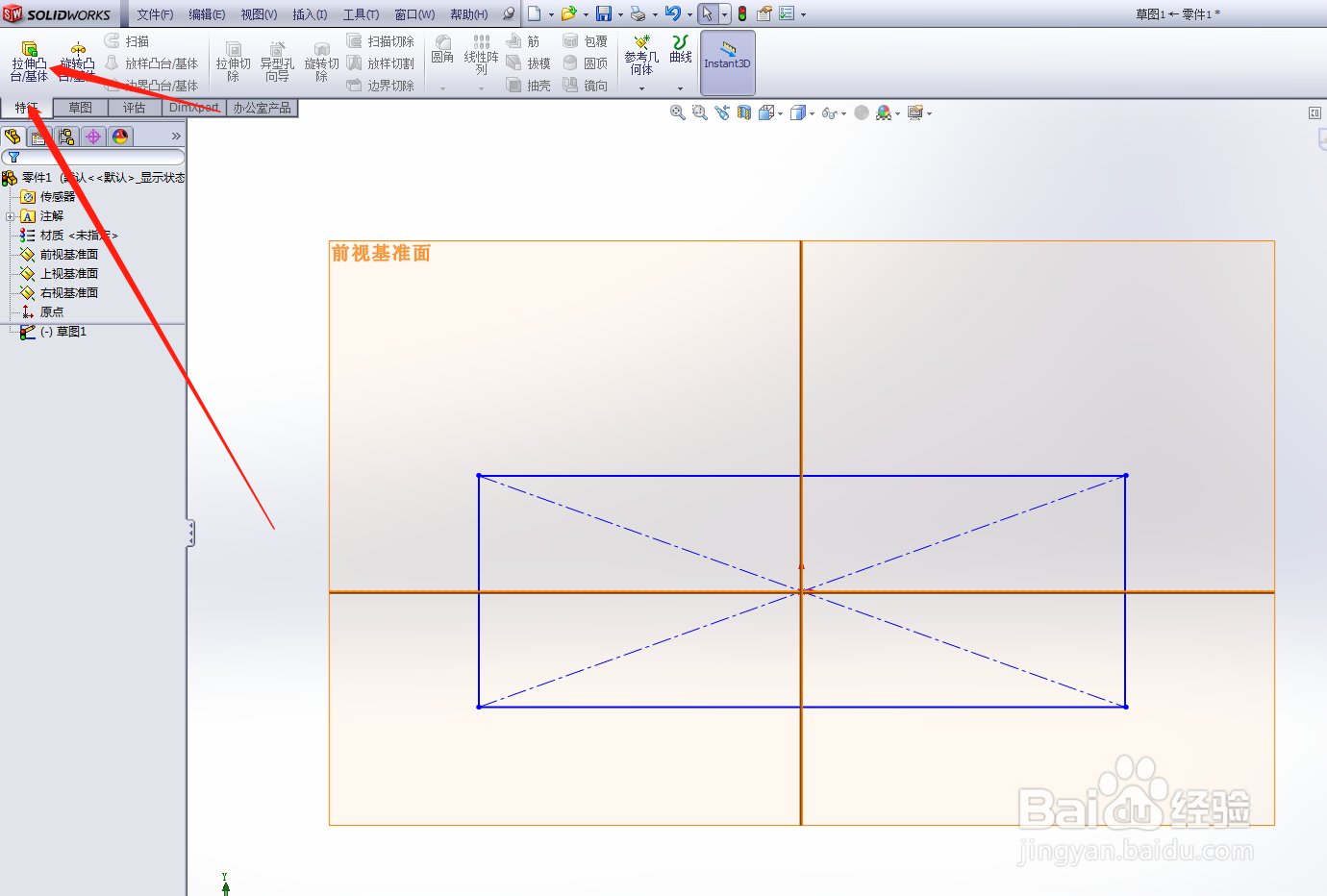Screen dimensions: 1327x896
Task: Click the Zoom to Fit icon
Action: [678, 112]
